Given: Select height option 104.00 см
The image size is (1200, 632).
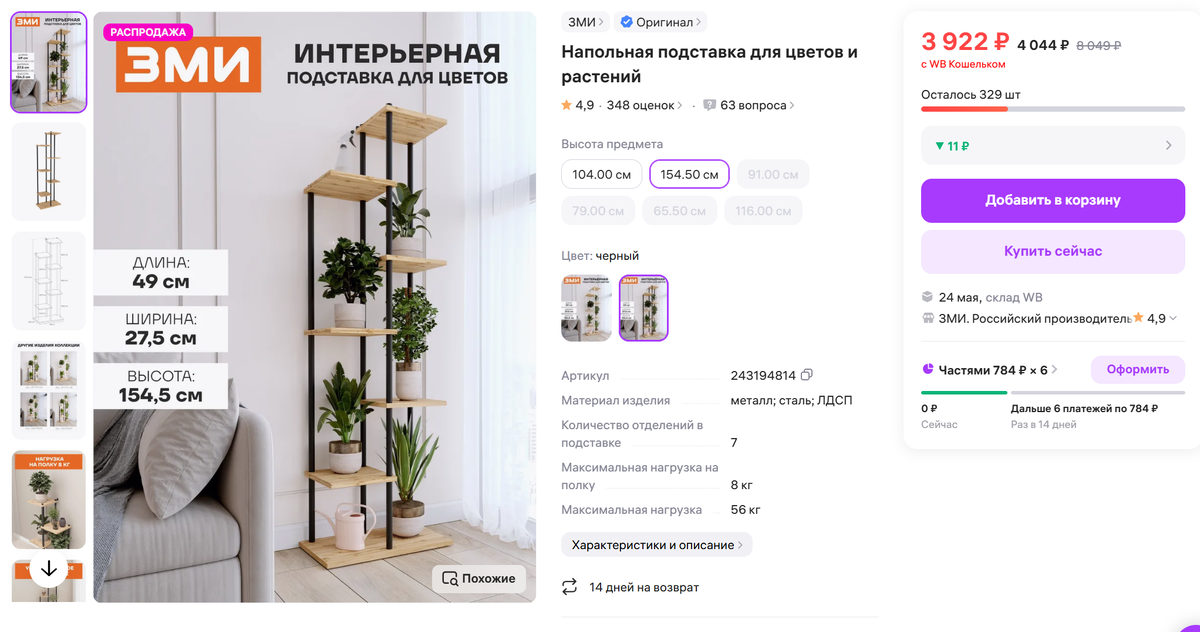Looking at the screenshot, I should pyautogui.click(x=602, y=174).
